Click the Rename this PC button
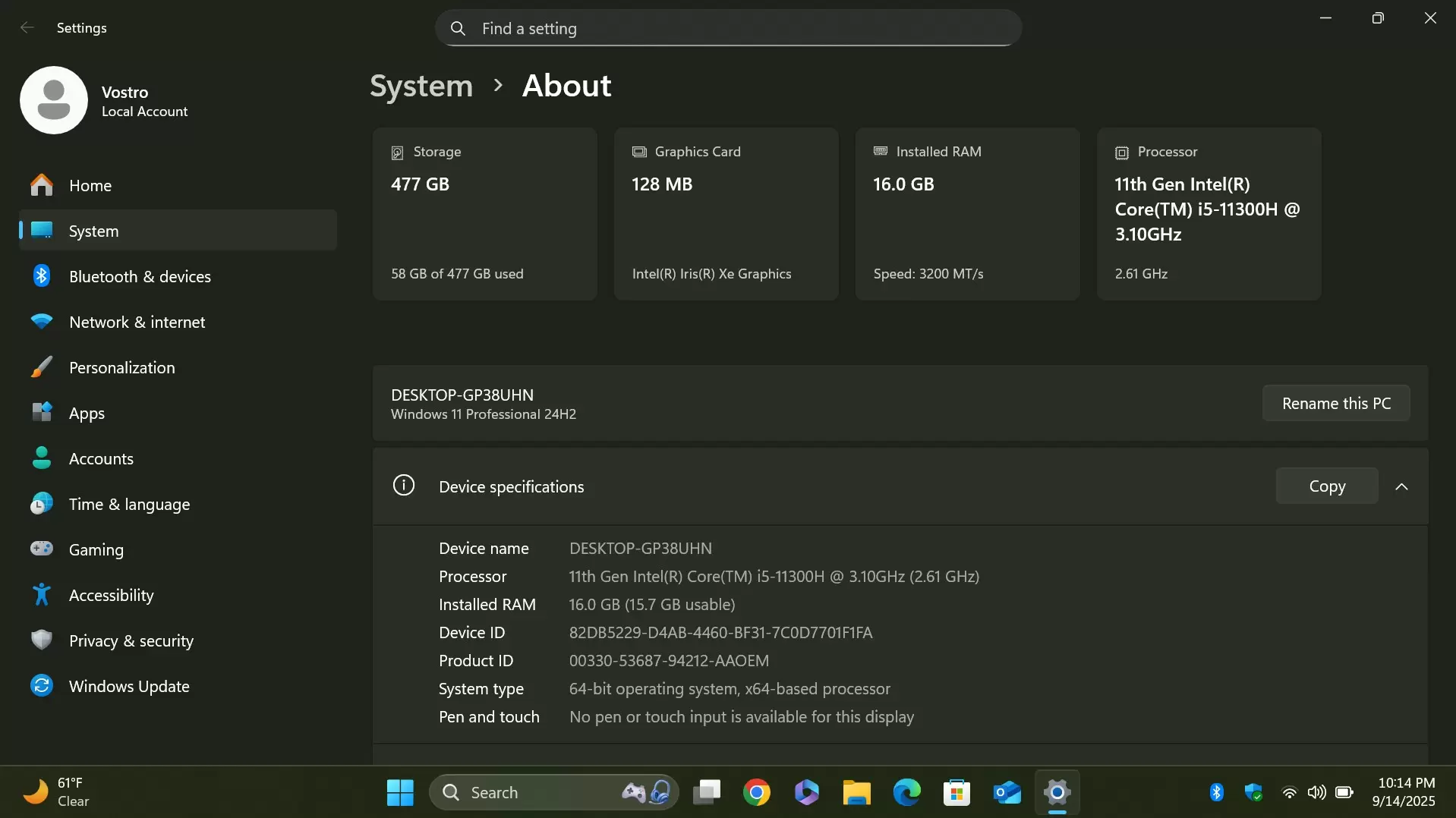The image size is (1456, 818). click(1335, 403)
